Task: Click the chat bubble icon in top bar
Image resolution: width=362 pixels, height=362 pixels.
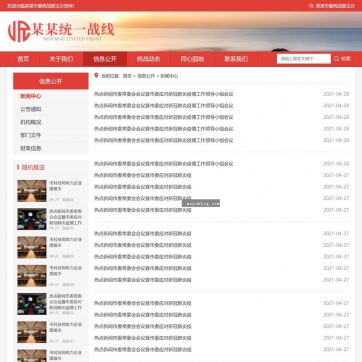Action: click(x=311, y=6)
